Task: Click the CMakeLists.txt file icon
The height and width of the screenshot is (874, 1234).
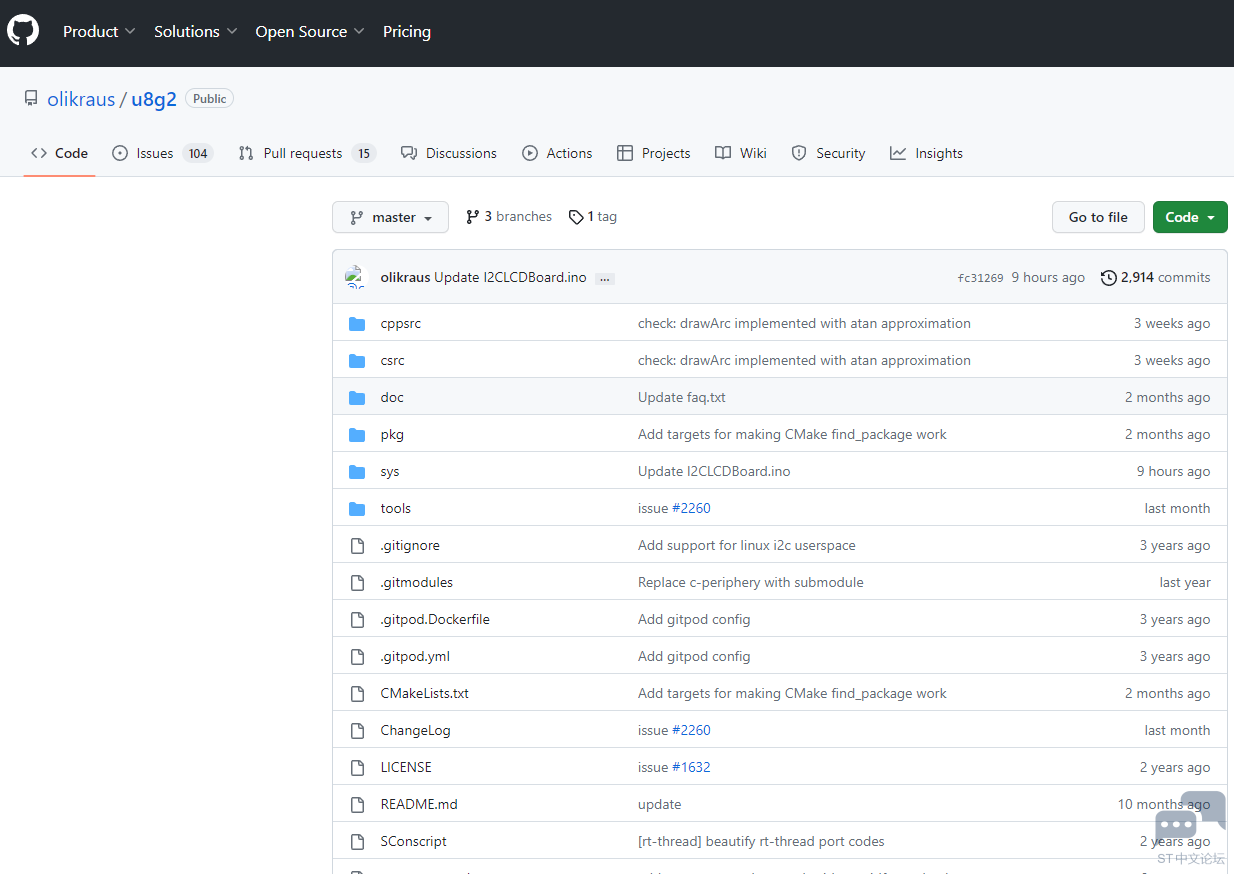Action: [x=357, y=693]
